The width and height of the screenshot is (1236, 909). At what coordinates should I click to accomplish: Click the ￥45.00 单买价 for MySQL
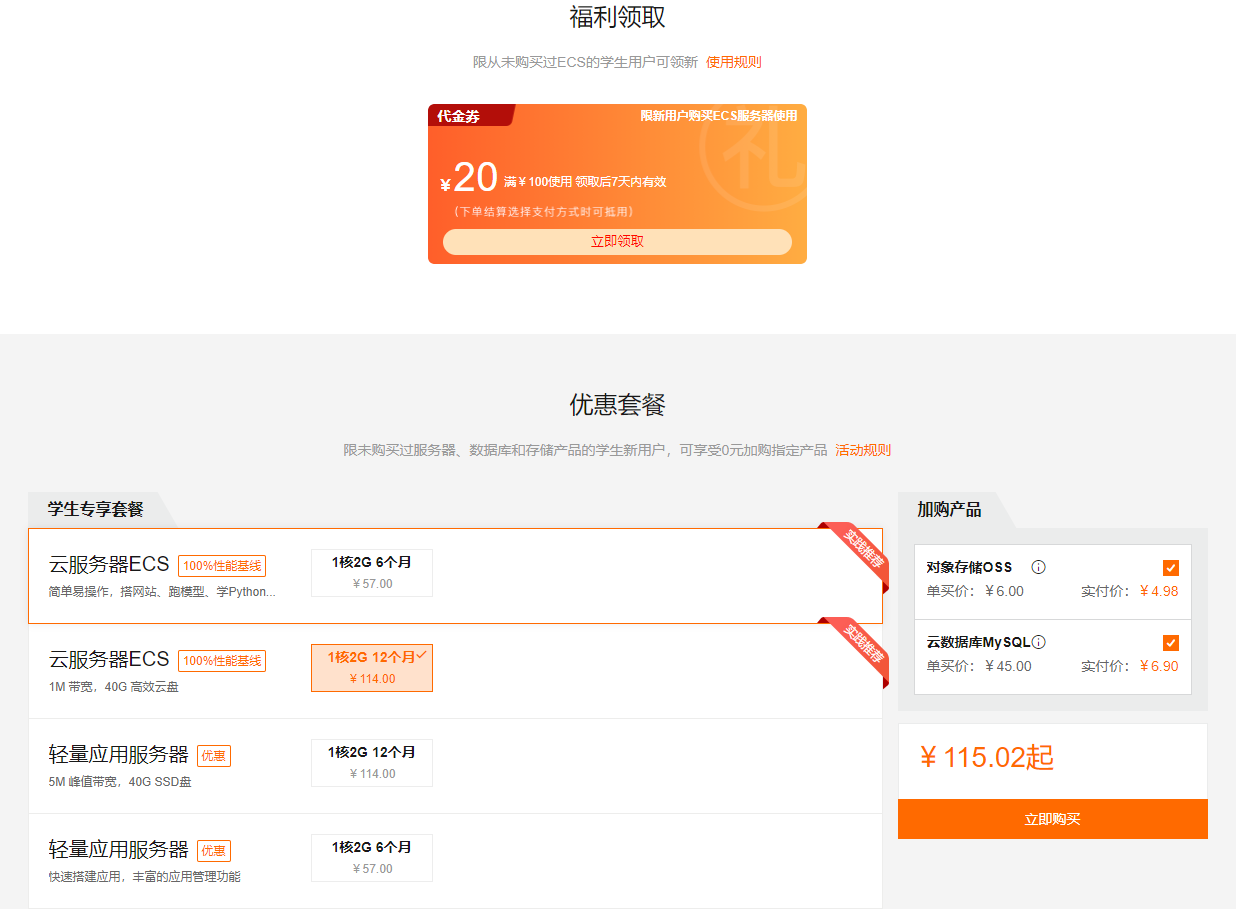(1008, 666)
